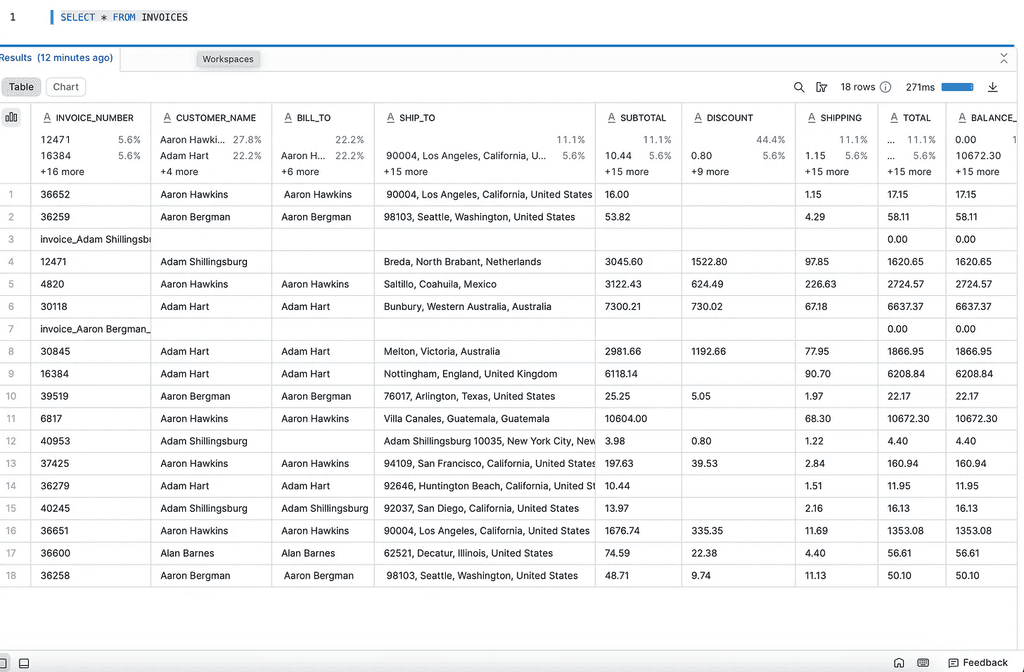This screenshot has height=672, width=1024.
Task: Collapse the results panel with the top-right chevron
Action: 1003,58
